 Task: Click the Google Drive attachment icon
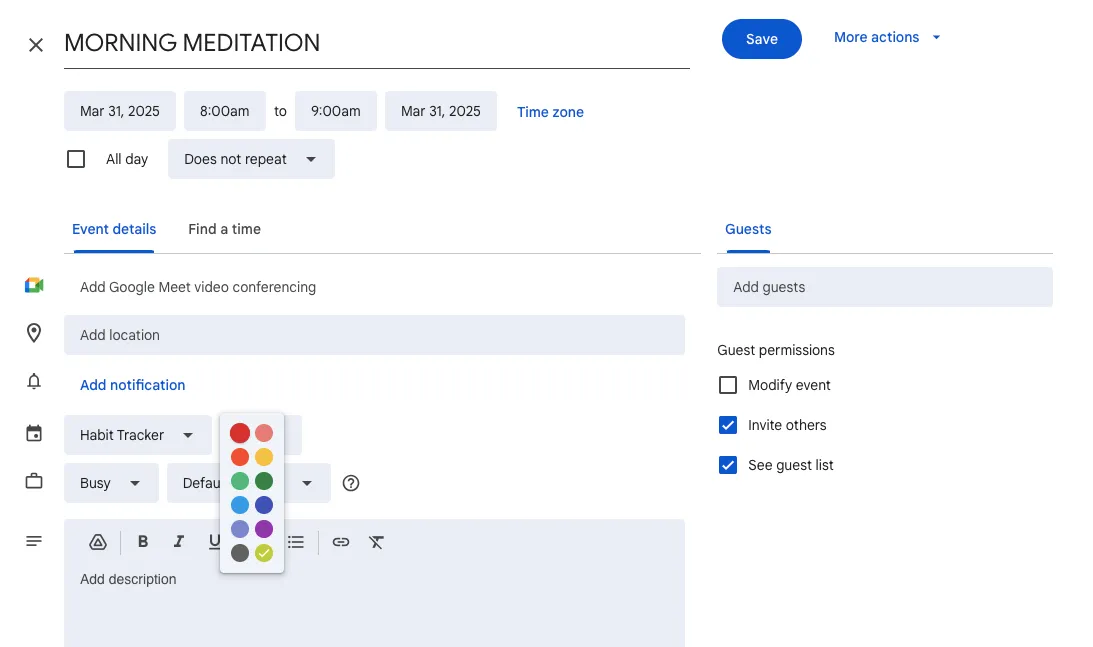(98, 542)
